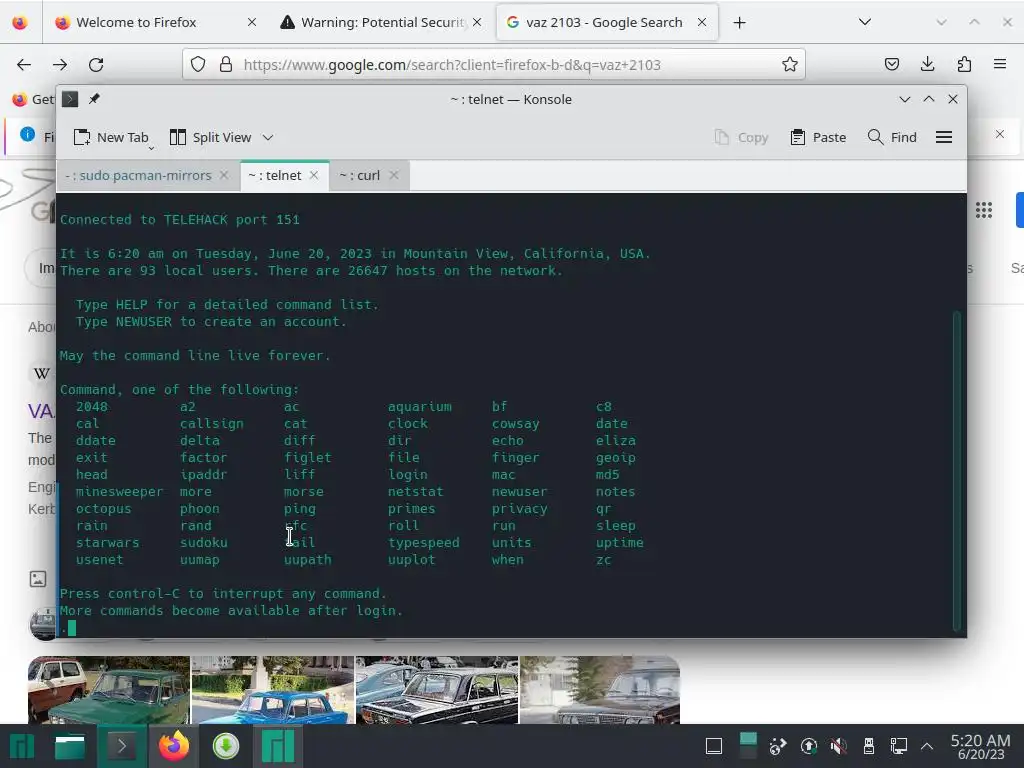Click Konsole terminal vertical scrollbar

pyautogui.click(x=957, y=470)
